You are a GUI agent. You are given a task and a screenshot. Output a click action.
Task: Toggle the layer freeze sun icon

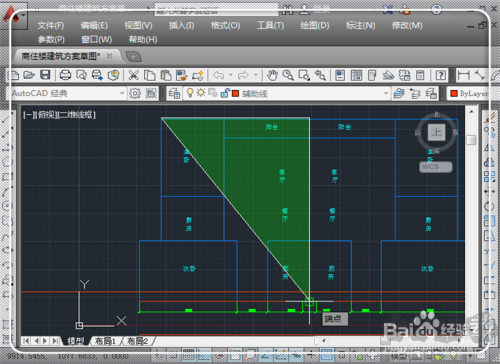[x=201, y=93]
